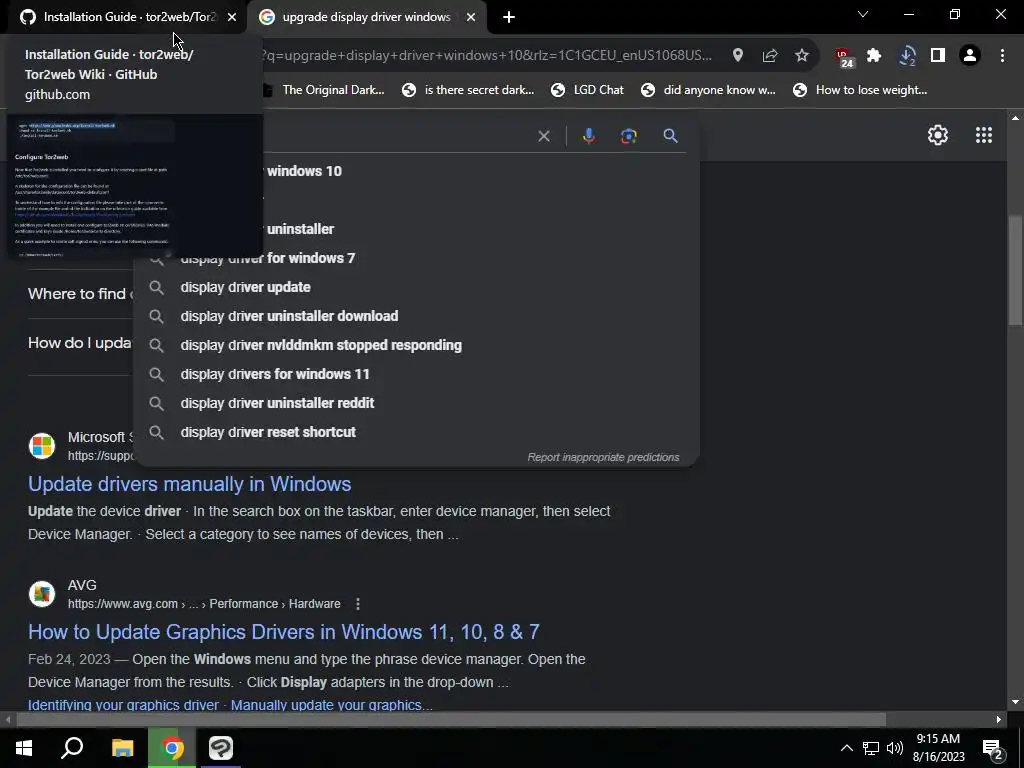Screen dimensions: 1024x768
Task: Show hidden system tray icons
Action: pos(846,748)
